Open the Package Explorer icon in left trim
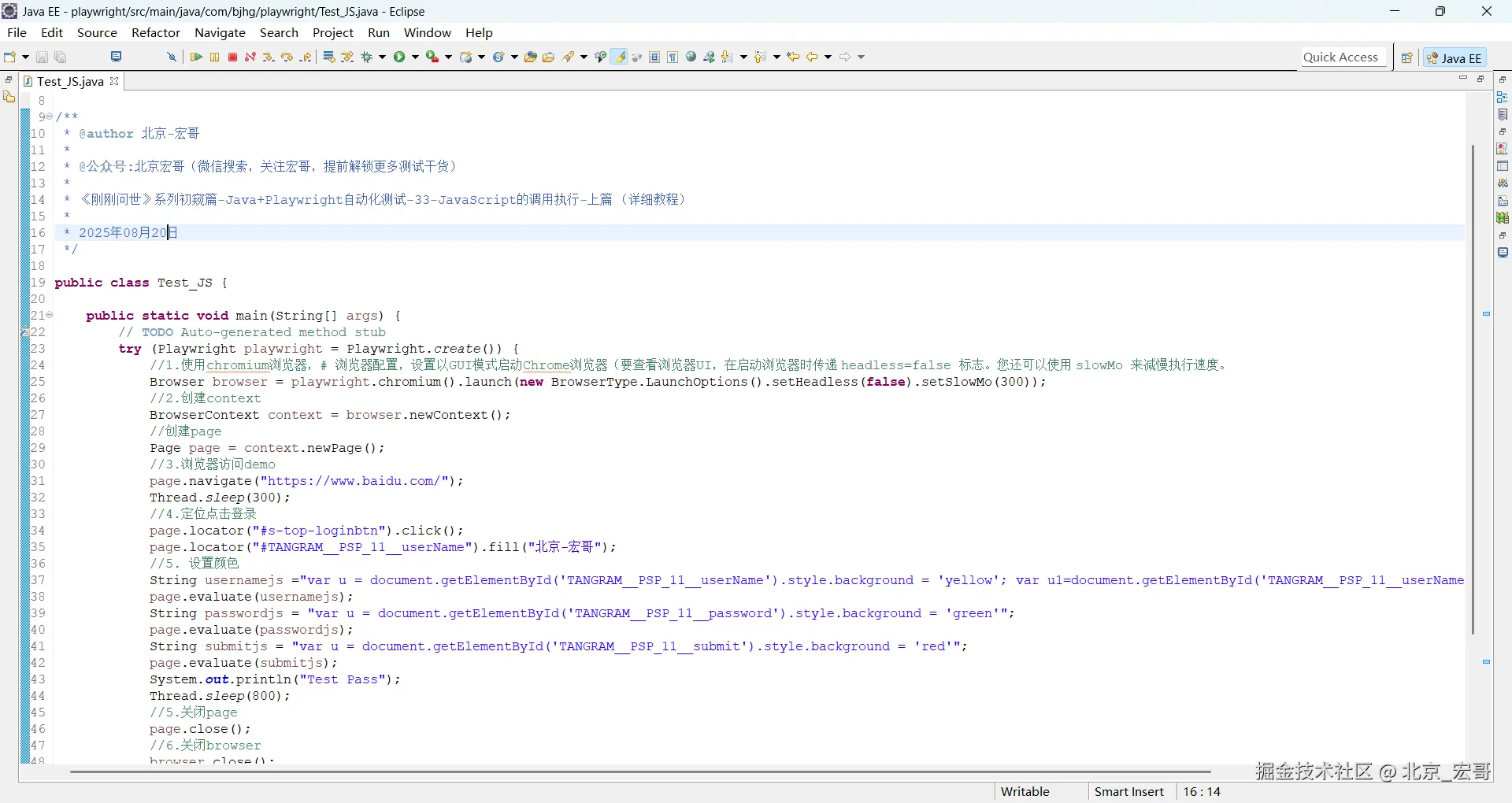The height and width of the screenshot is (803, 1512). click(9, 97)
